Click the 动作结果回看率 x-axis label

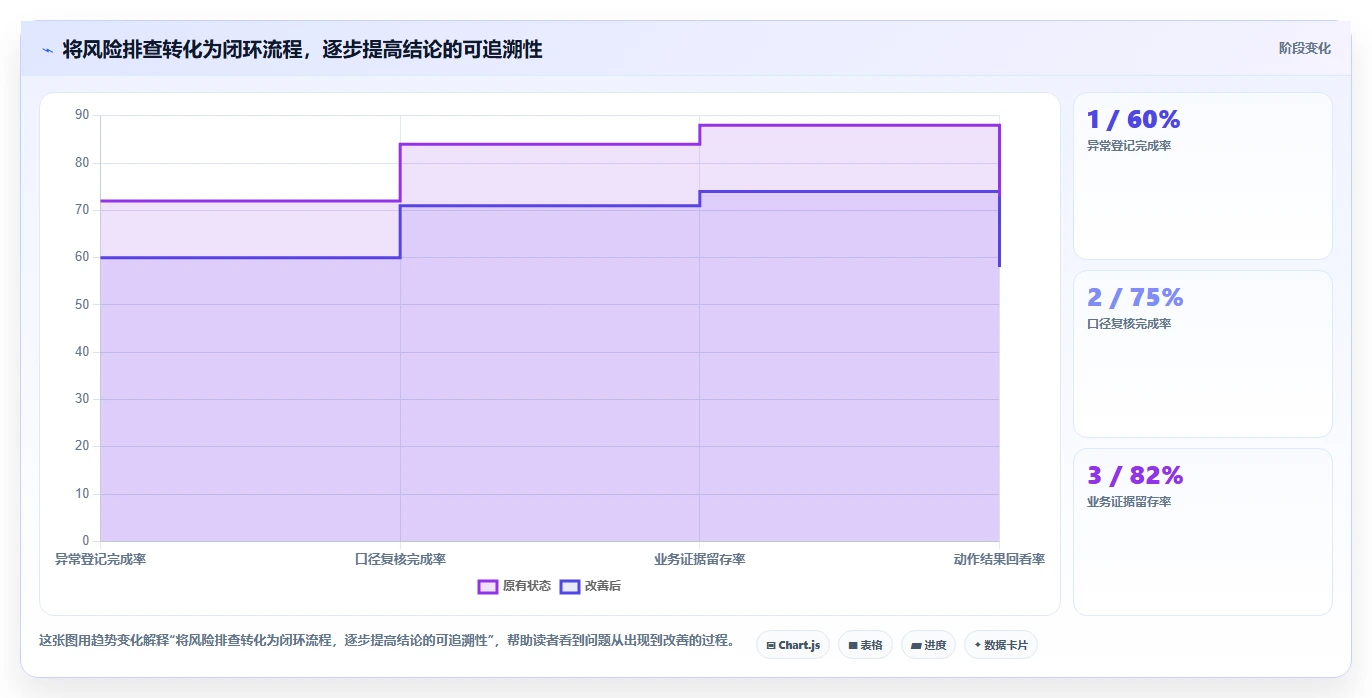999,559
